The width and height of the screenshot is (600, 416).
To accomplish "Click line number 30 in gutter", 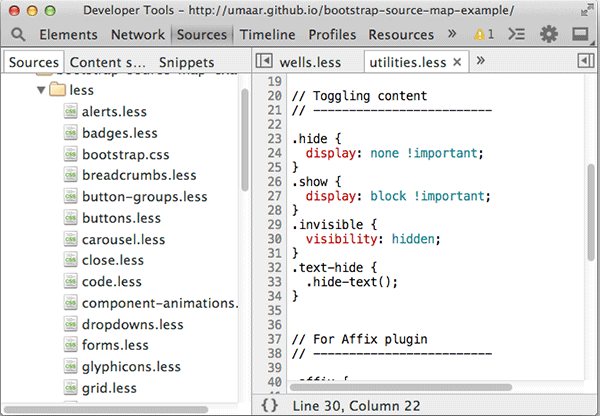I will coord(274,239).
